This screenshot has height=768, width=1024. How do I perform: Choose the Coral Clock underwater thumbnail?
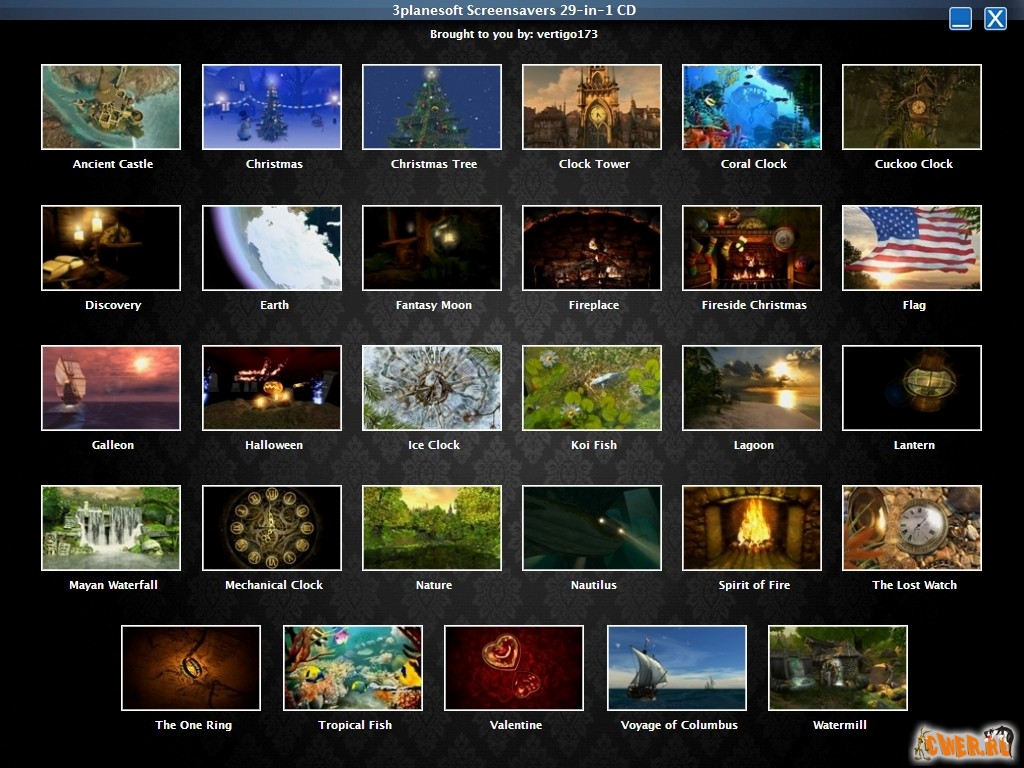751,107
